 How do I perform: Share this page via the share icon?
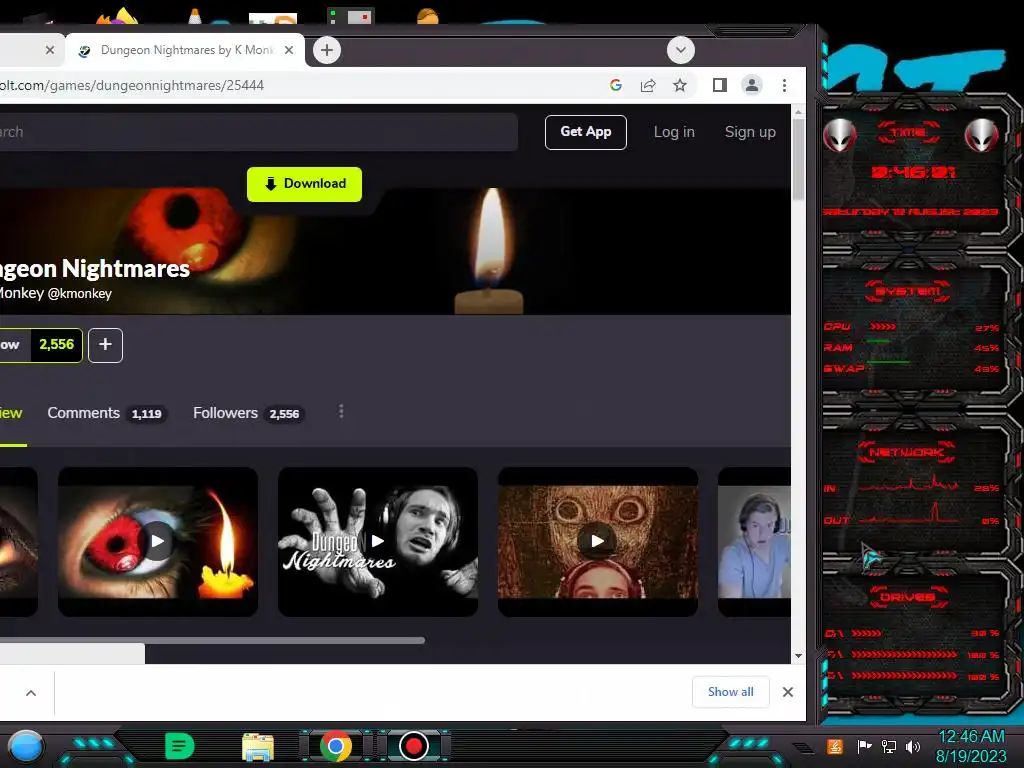coord(648,86)
